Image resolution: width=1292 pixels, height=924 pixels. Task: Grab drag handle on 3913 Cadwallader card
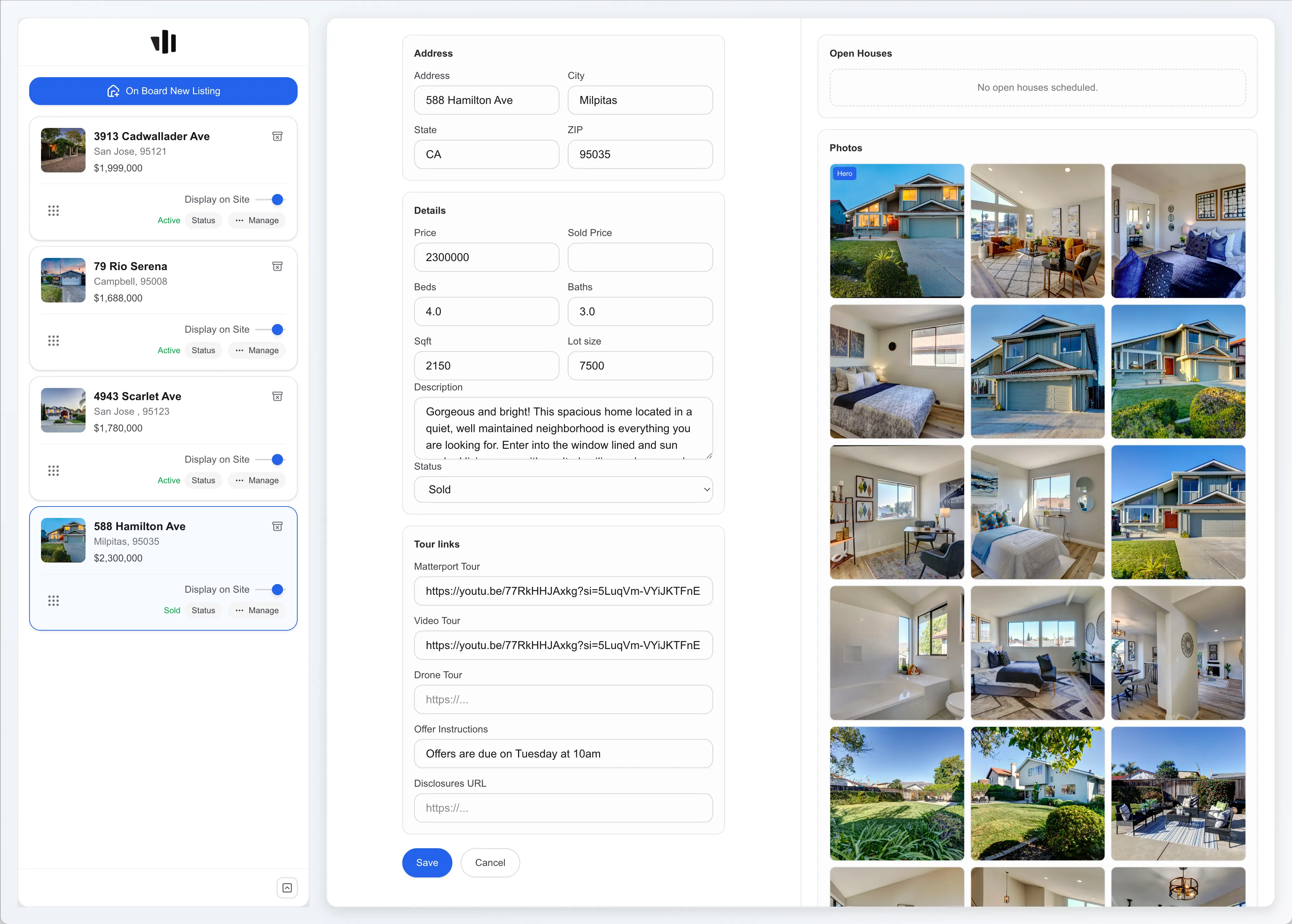pyautogui.click(x=54, y=211)
